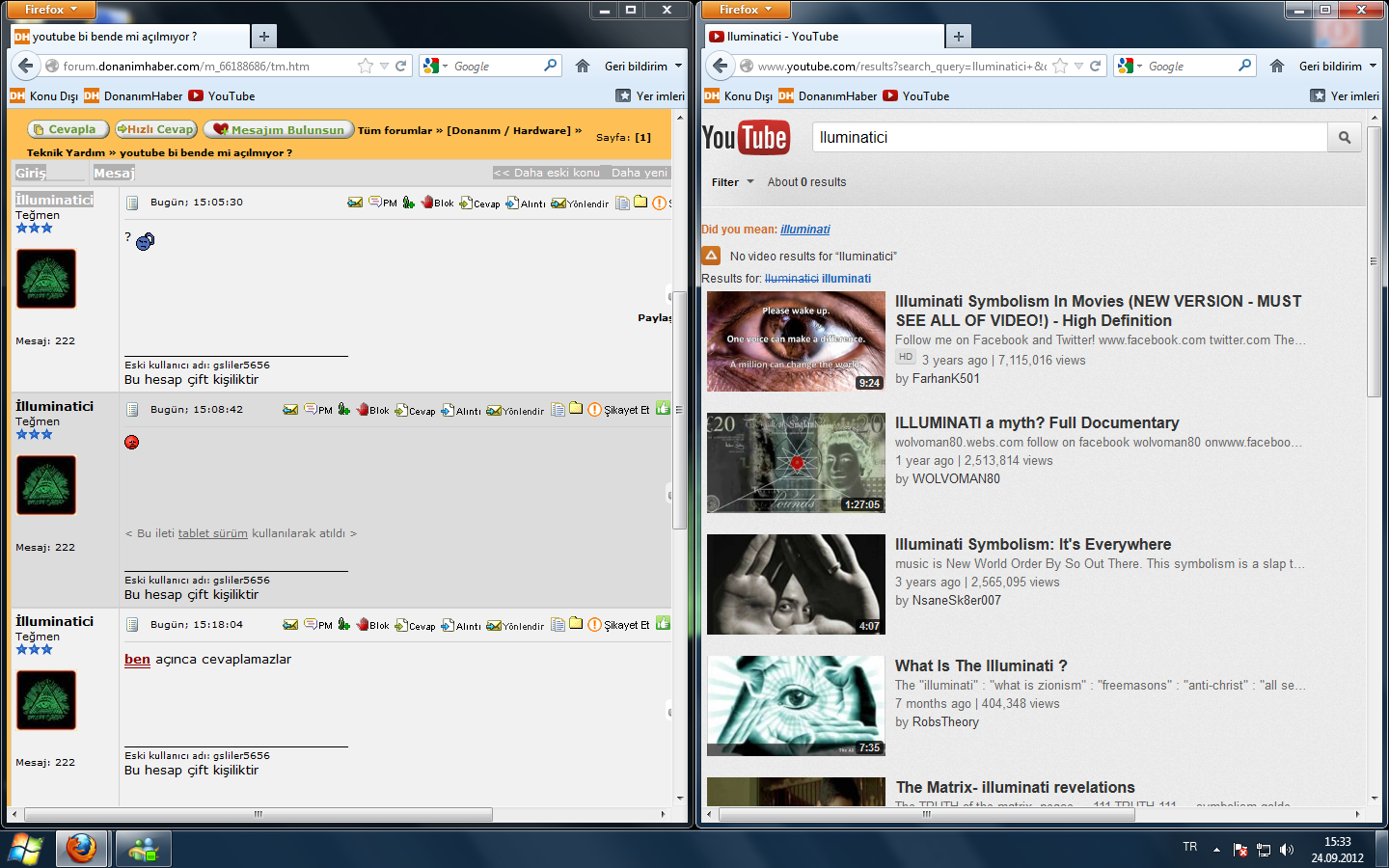Click the green thumbs-up in the 15:08:42 post
Viewport: 1389px width, 868px height.
[663, 409]
